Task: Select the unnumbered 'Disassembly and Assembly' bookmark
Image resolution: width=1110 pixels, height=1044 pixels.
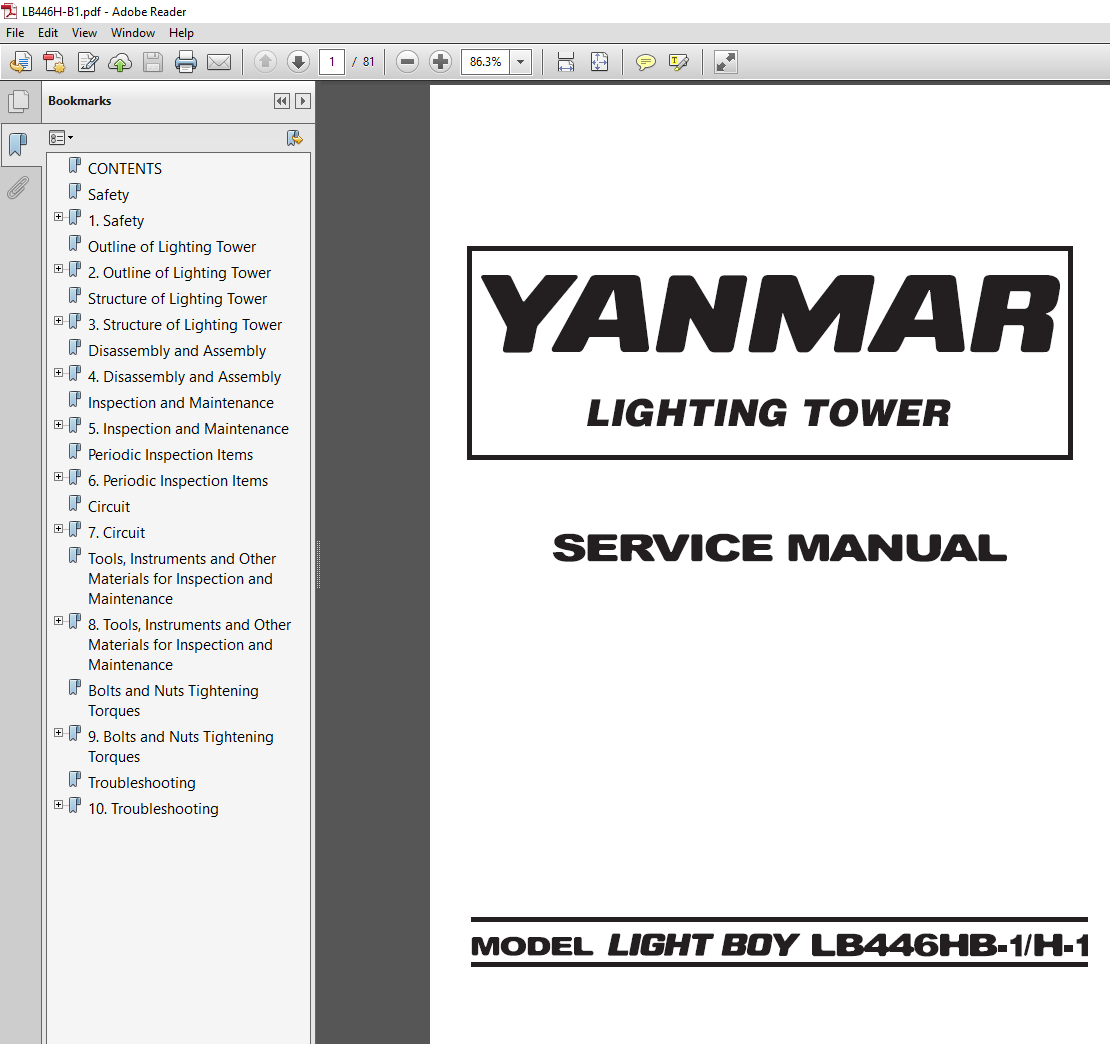Action: click(177, 350)
